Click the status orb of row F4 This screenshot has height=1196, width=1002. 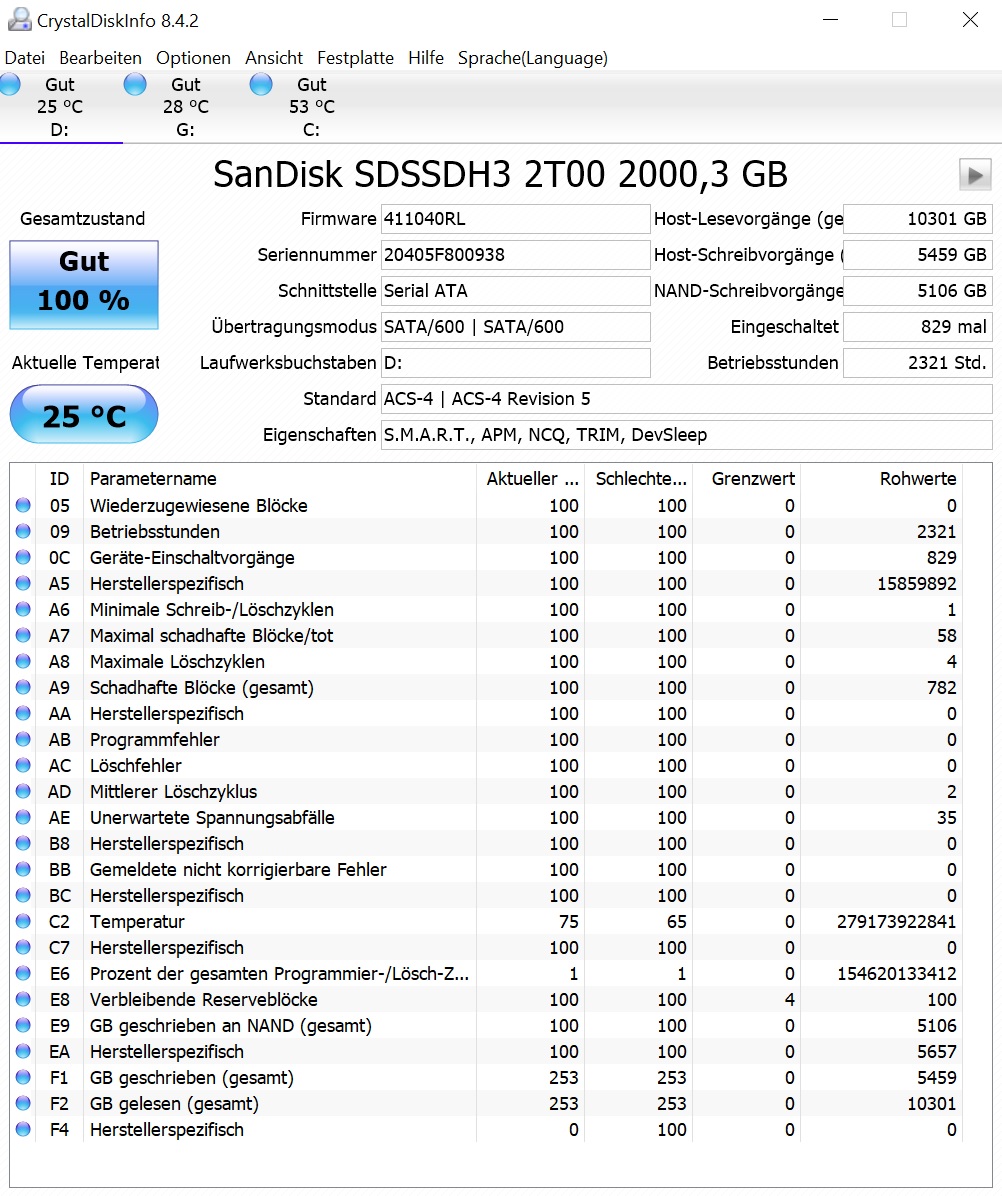24,1129
